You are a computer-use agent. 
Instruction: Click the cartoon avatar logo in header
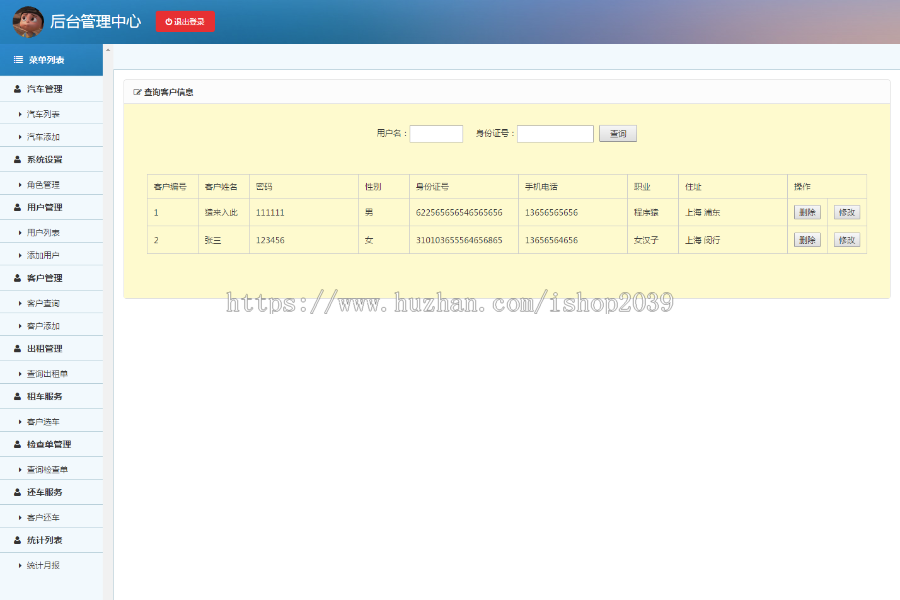[x=28, y=22]
